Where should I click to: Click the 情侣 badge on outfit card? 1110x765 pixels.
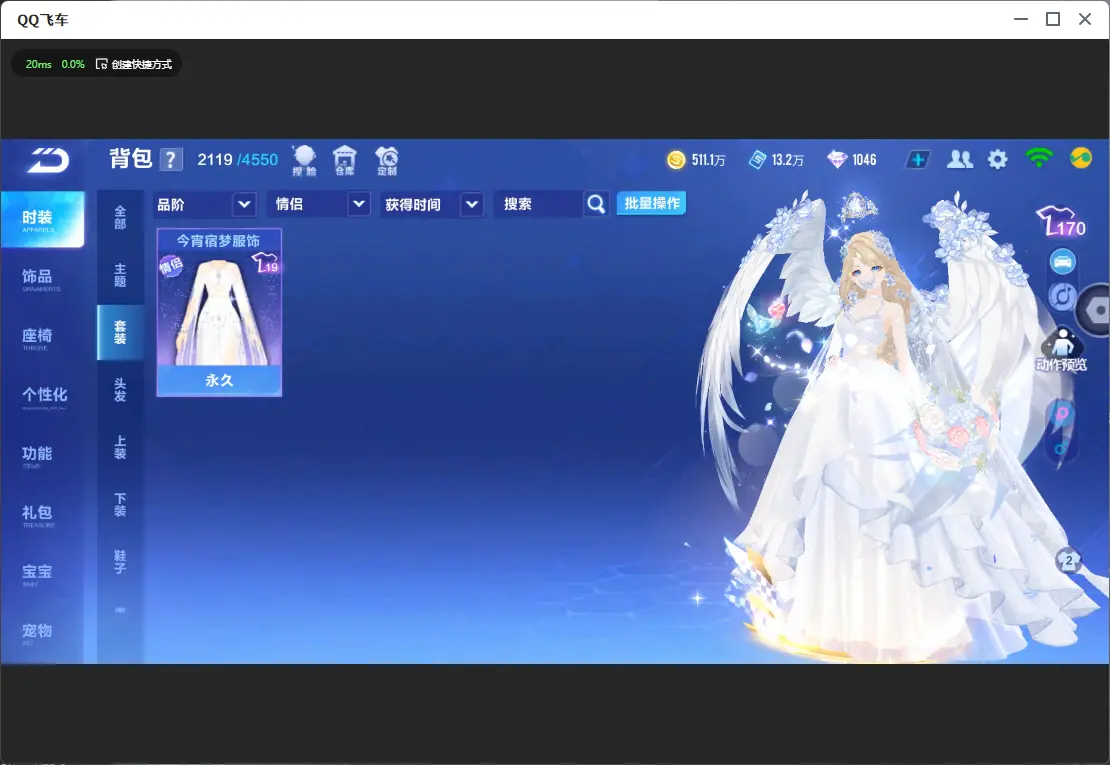coord(171,266)
